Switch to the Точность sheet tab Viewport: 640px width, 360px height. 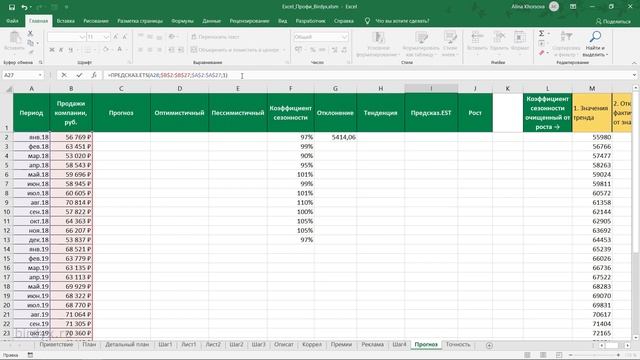tap(458, 345)
